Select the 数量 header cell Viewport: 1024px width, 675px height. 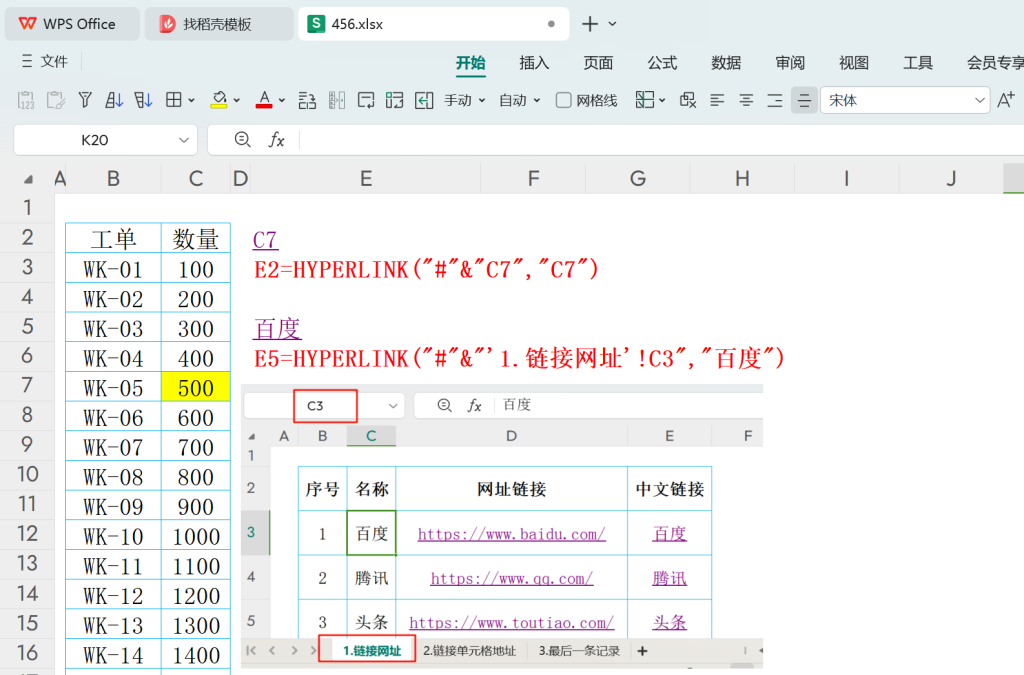[x=196, y=238]
